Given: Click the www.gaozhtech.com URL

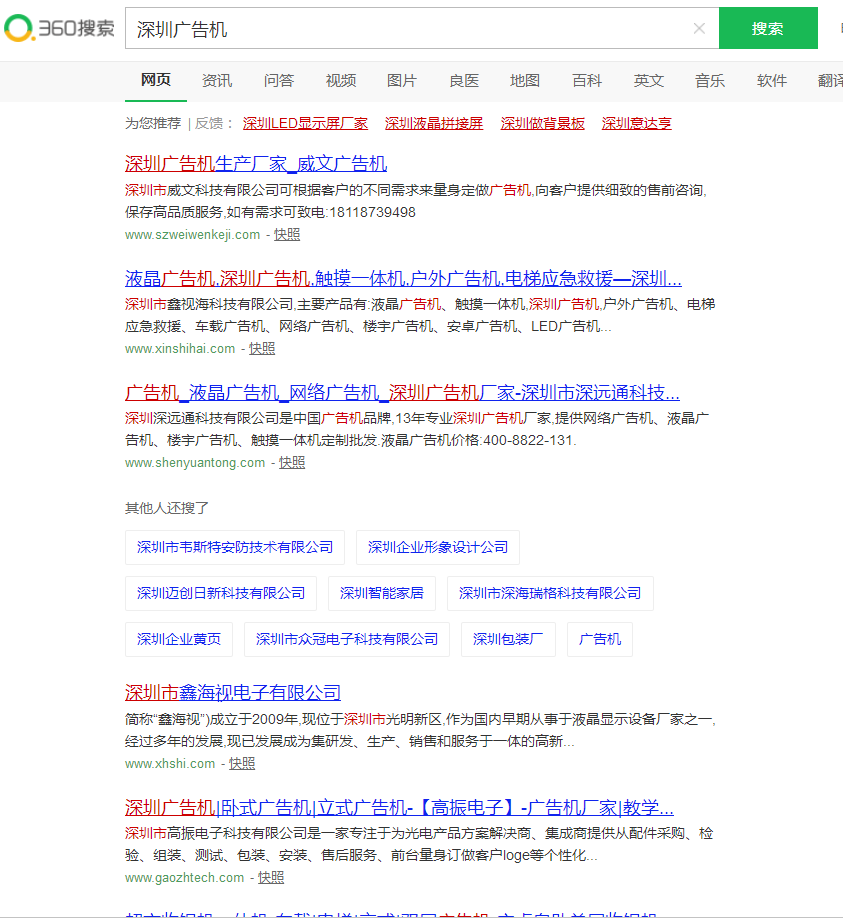Looking at the screenshot, I should point(184,878).
